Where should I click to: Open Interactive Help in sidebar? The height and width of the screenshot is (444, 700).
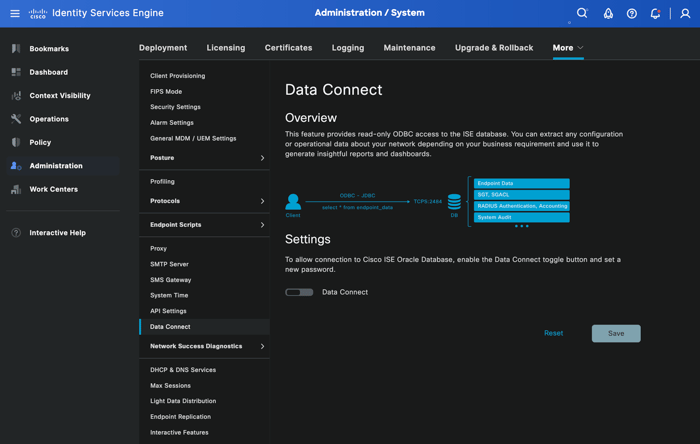point(57,233)
